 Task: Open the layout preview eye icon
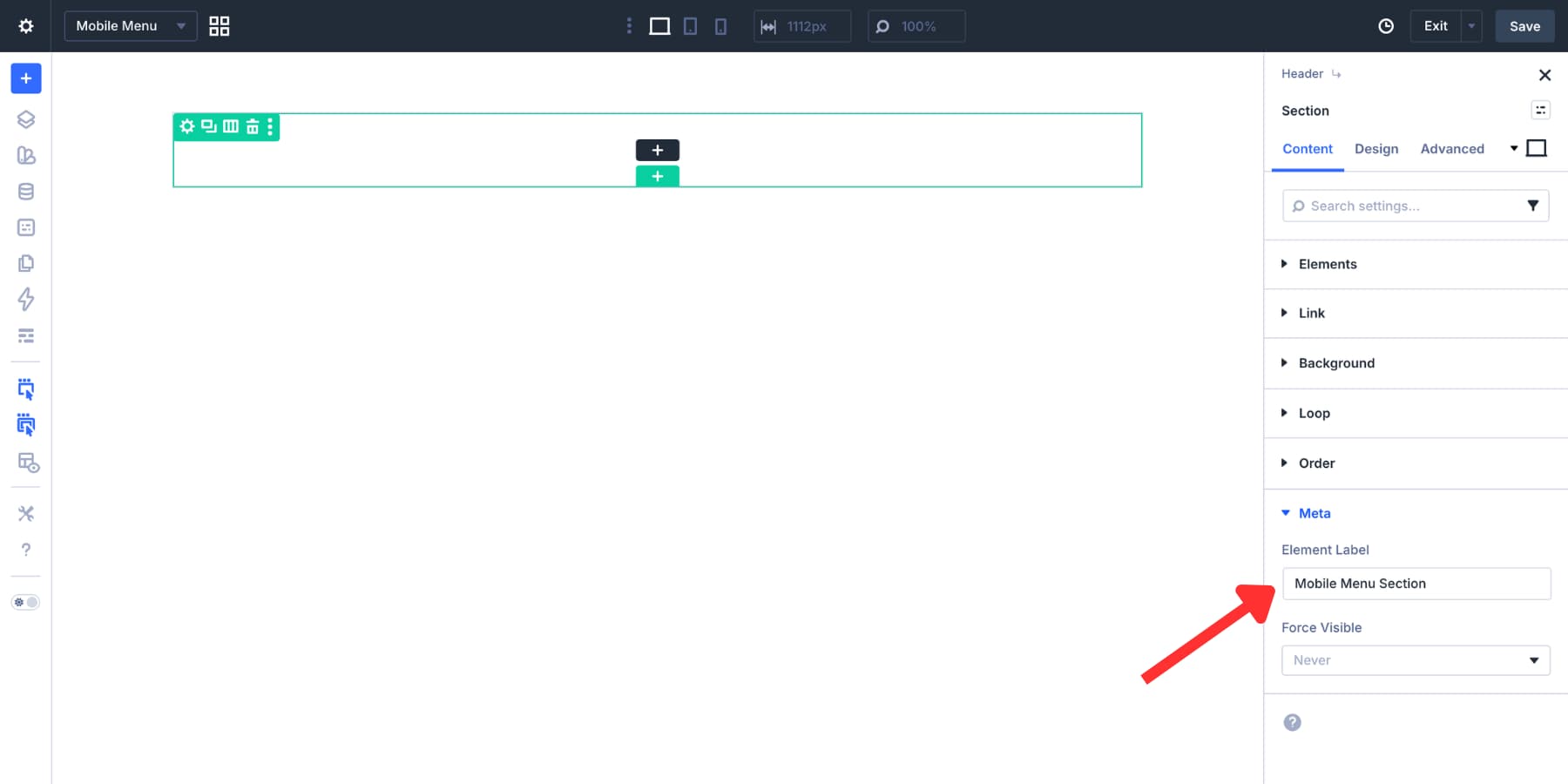[29, 463]
